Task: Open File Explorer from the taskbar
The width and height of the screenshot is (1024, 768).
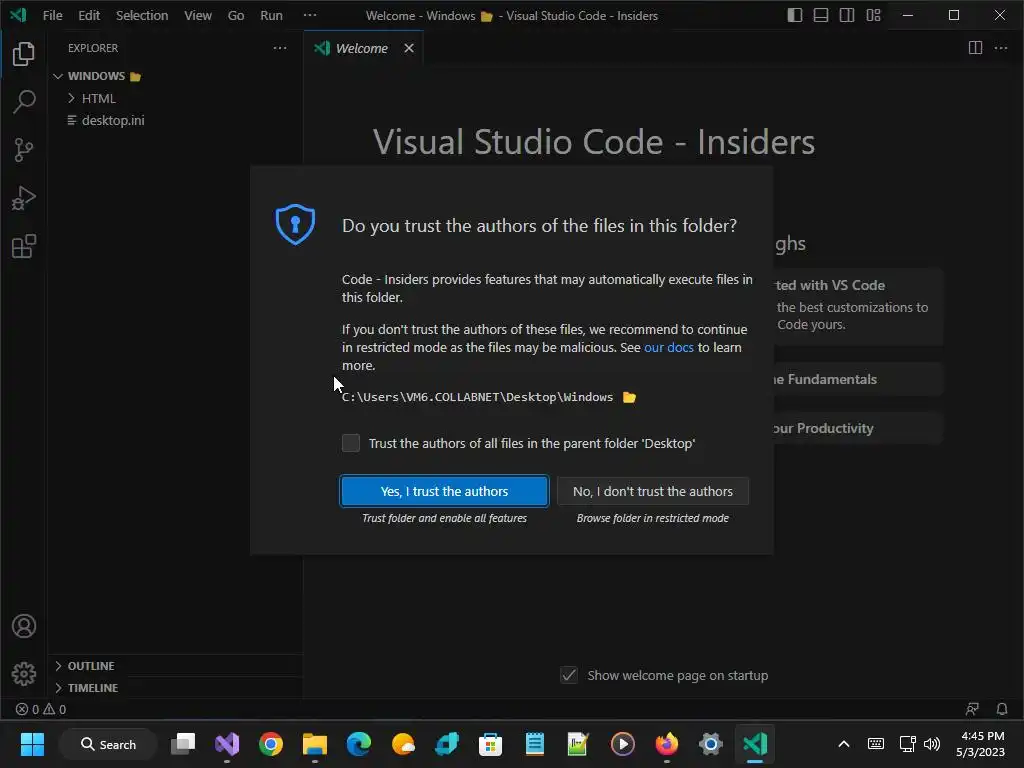Action: click(315, 744)
